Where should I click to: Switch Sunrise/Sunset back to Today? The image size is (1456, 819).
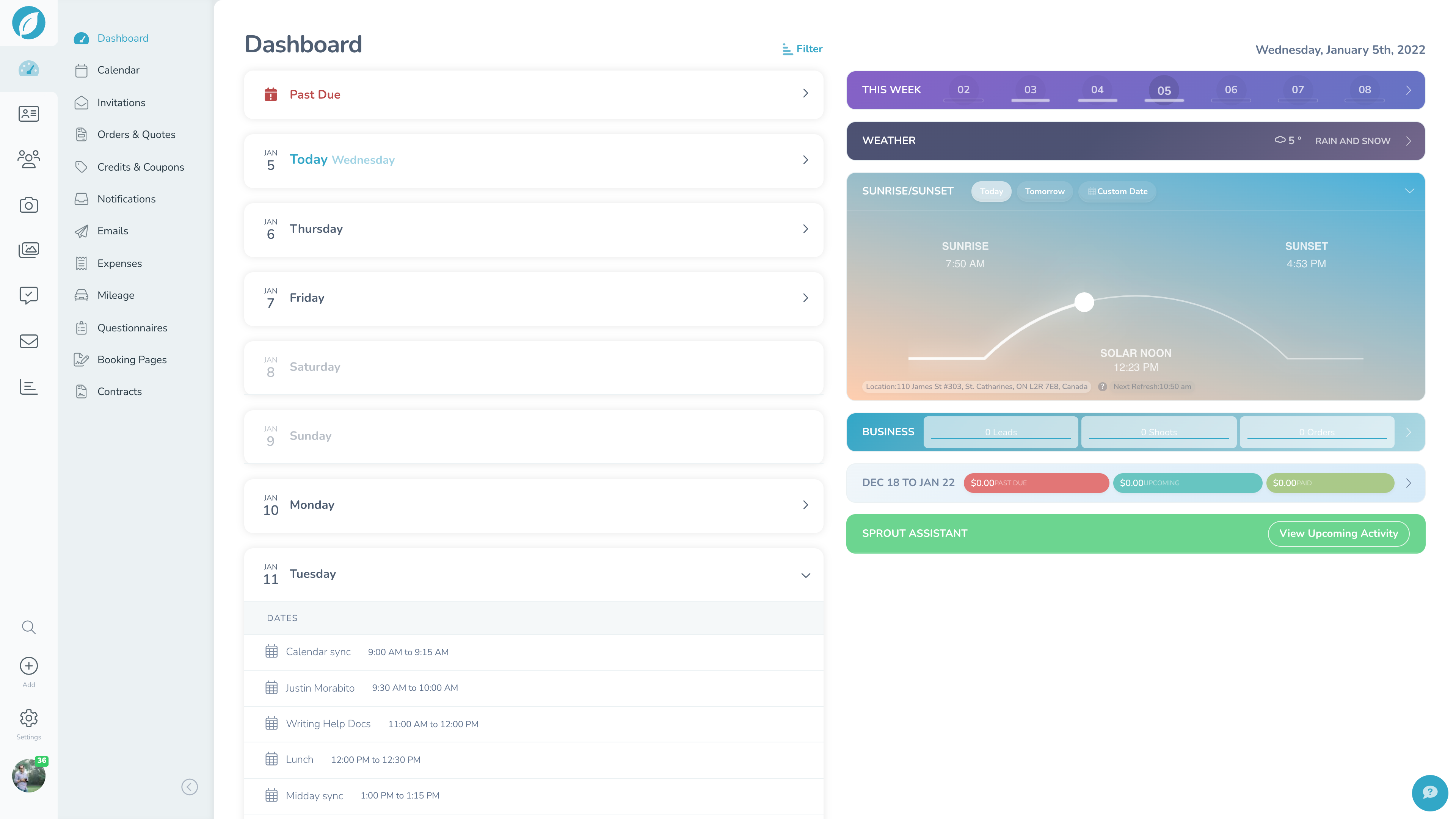click(x=991, y=191)
